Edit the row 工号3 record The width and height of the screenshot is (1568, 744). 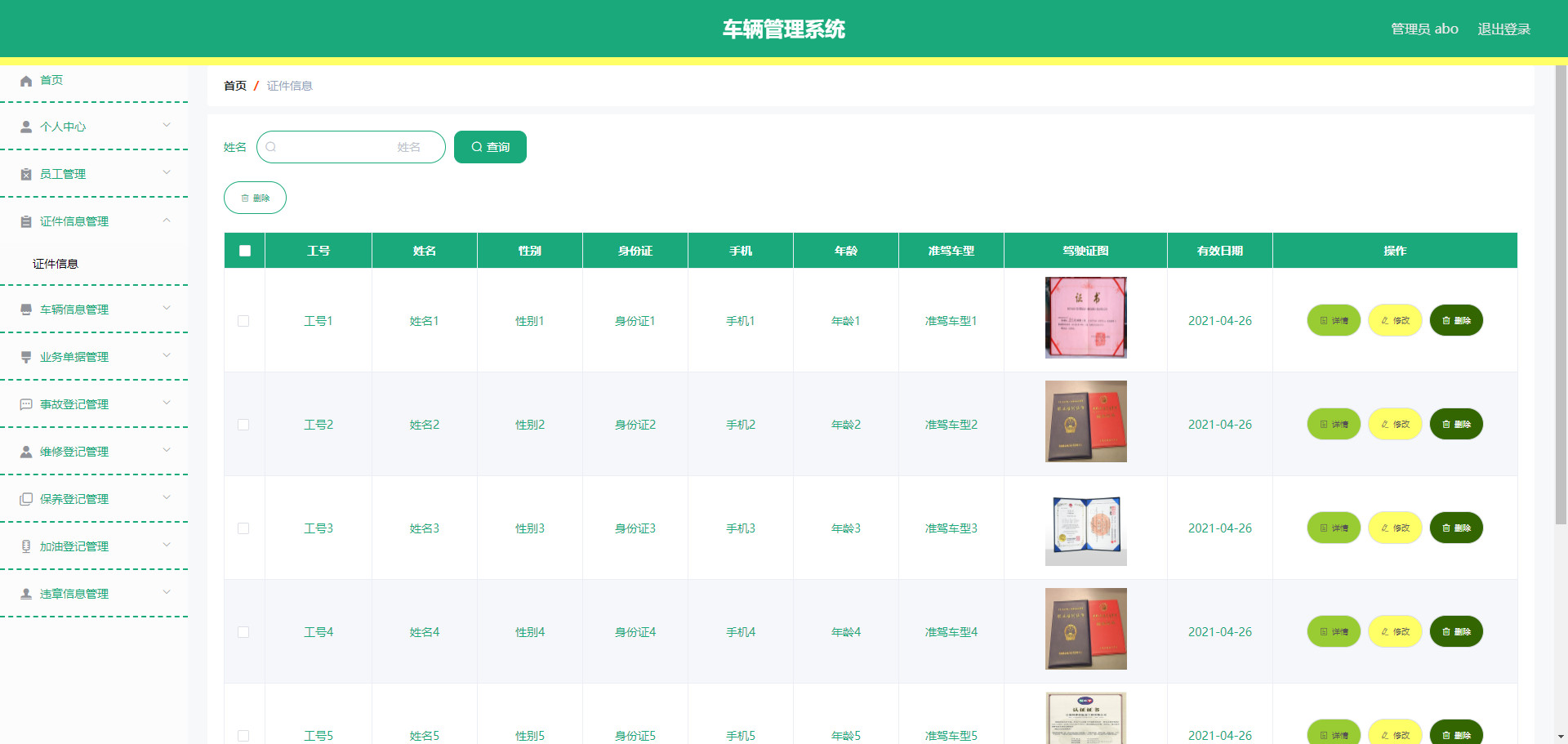pyautogui.click(x=1395, y=528)
